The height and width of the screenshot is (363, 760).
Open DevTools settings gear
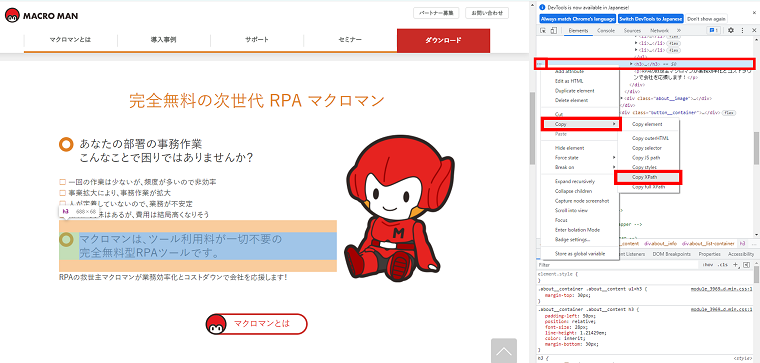[731, 31]
